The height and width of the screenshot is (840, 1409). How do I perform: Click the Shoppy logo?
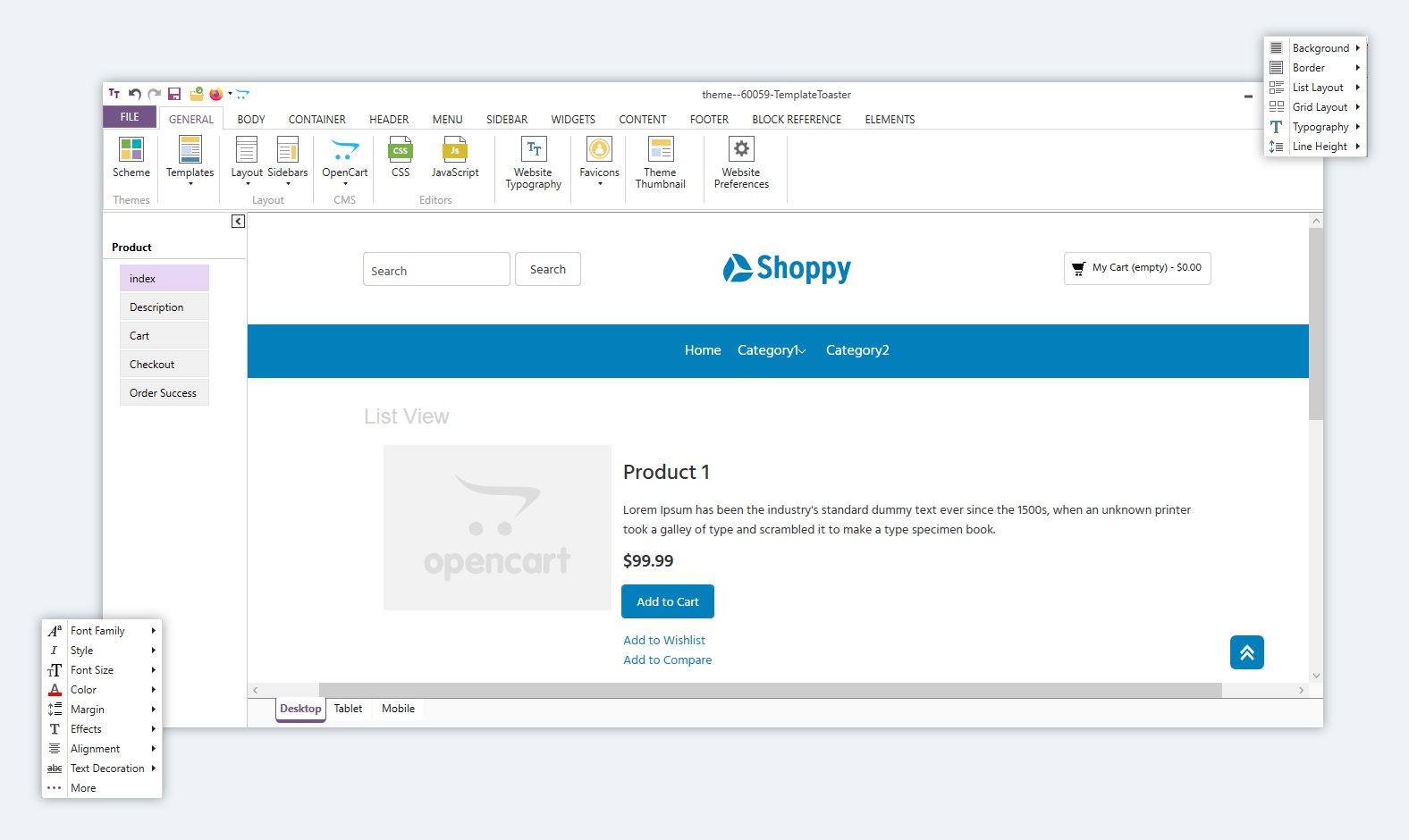click(x=787, y=267)
